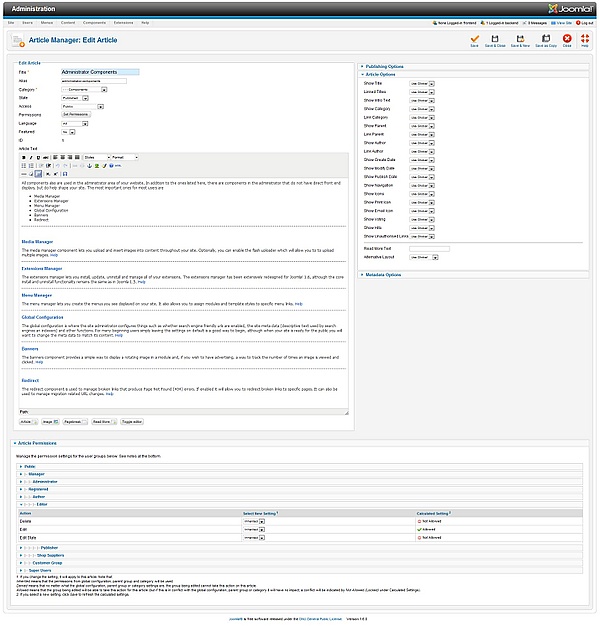Click the Save as Copy icon

[x=546, y=40]
